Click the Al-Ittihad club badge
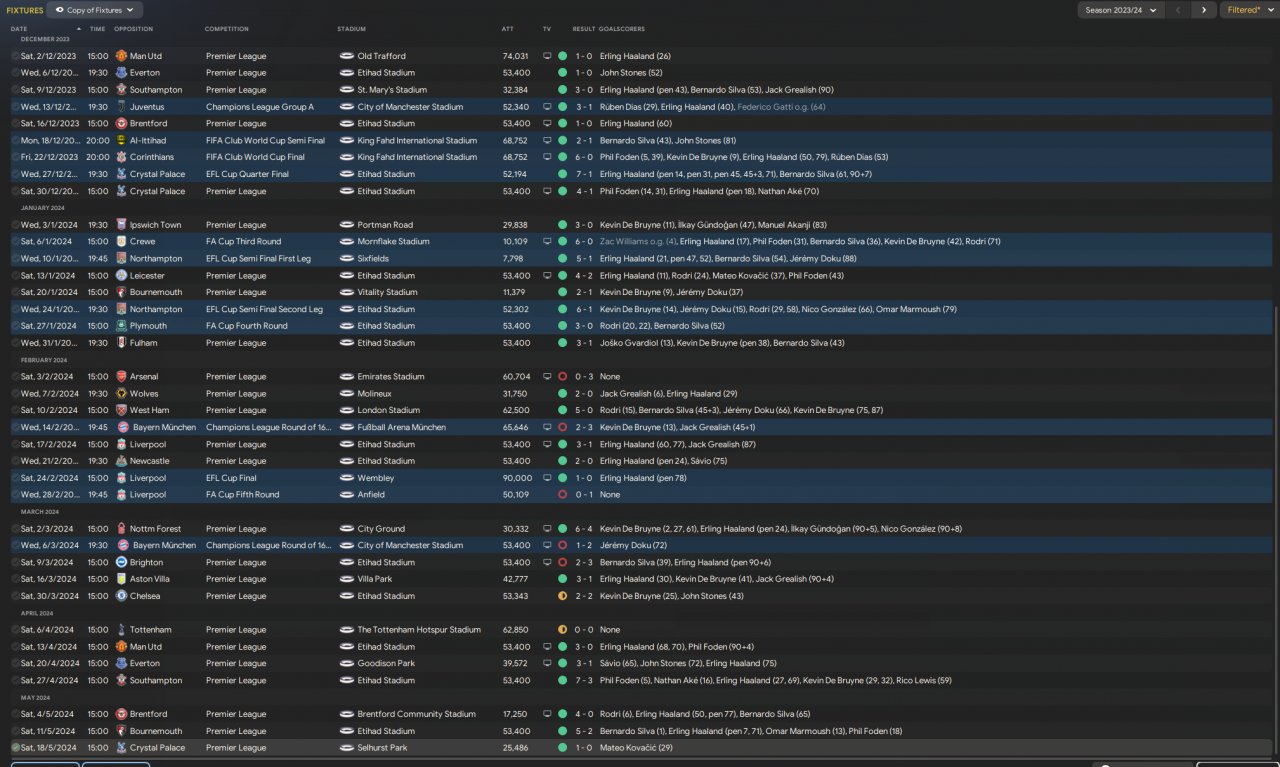Screen dimensions: 1280x767 click(x=121, y=141)
